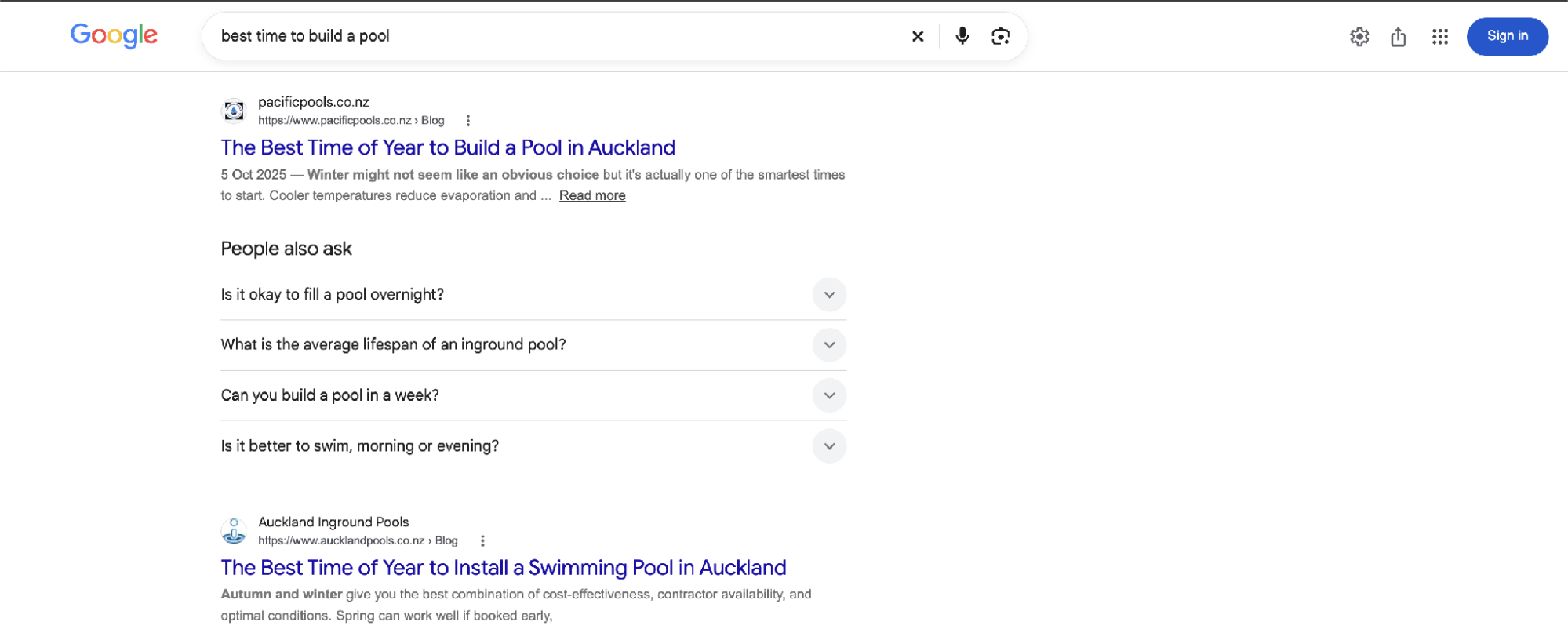
Task: Expand 'Is it better to swim, morning or evening?'
Action: [x=533, y=445]
